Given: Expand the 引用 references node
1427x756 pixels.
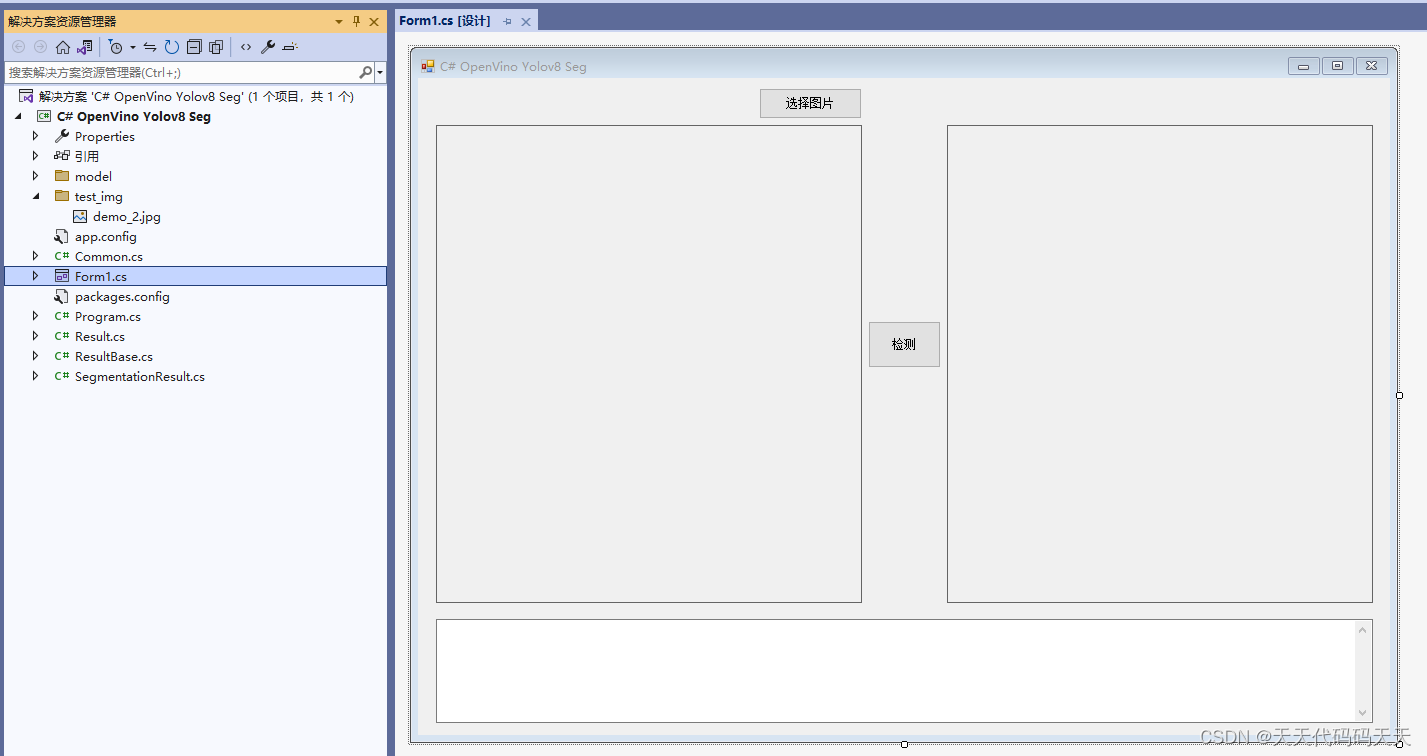Looking at the screenshot, I should click(x=36, y=156).
